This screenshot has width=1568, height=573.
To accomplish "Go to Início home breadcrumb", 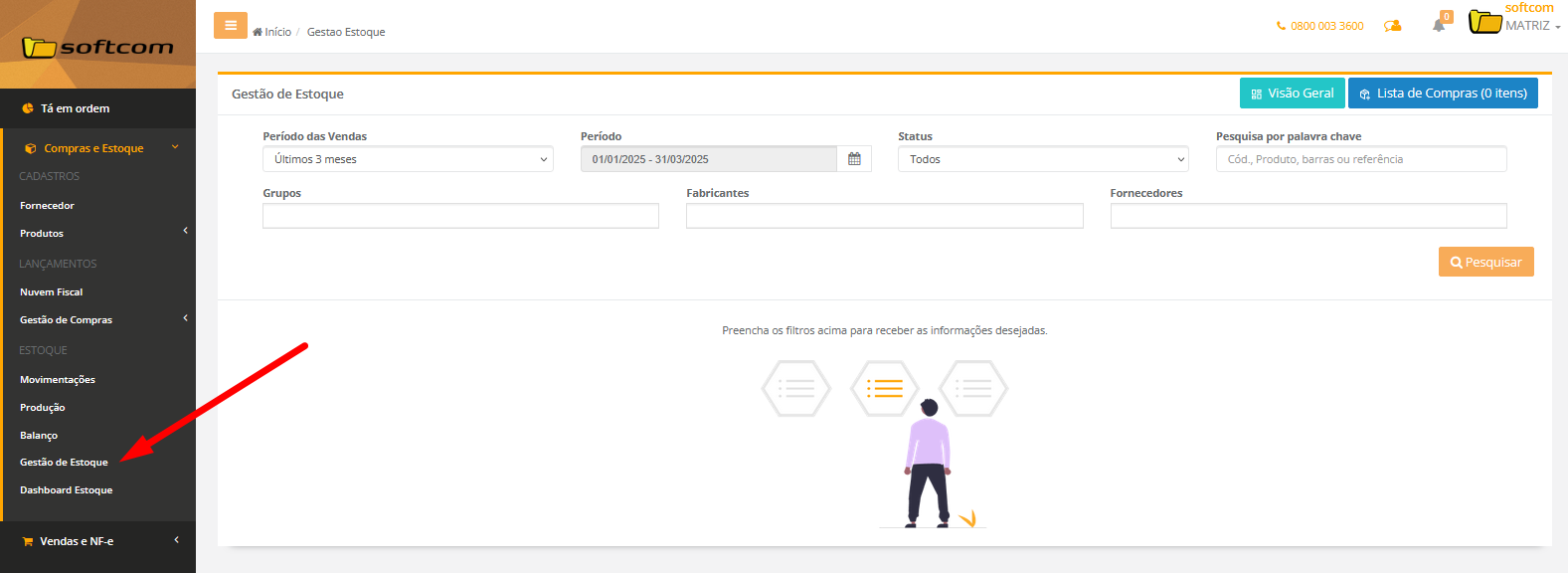I will tap(272, 32).
